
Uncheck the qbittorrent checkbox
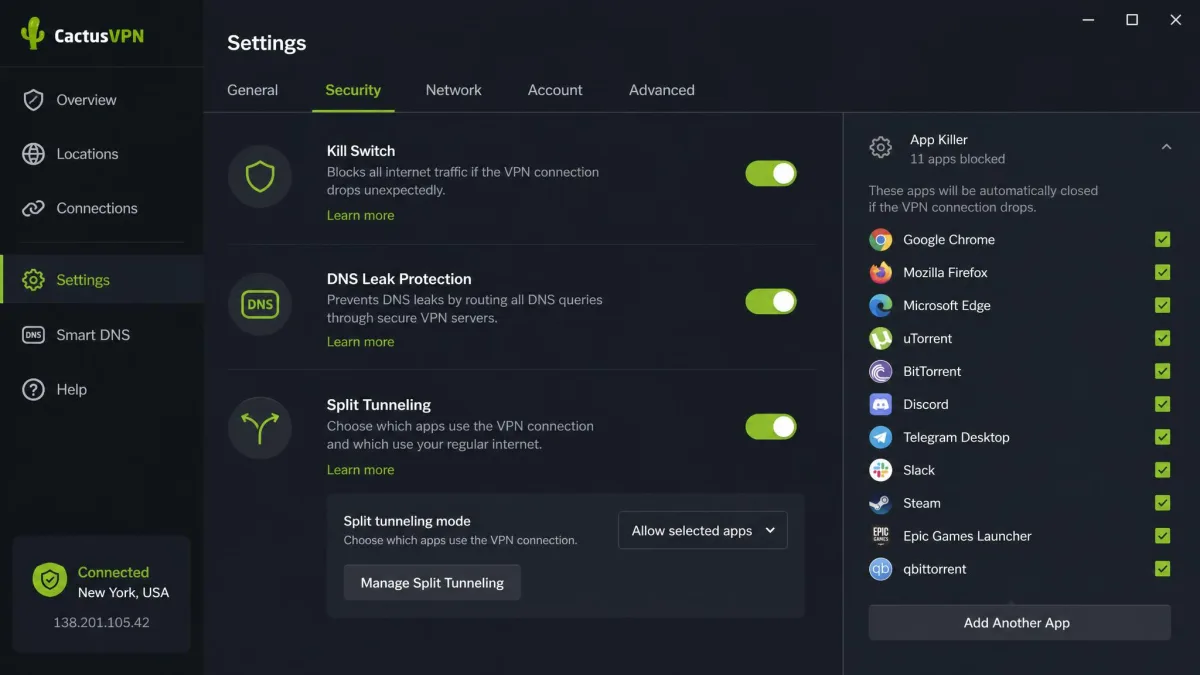coord(1163,569)
